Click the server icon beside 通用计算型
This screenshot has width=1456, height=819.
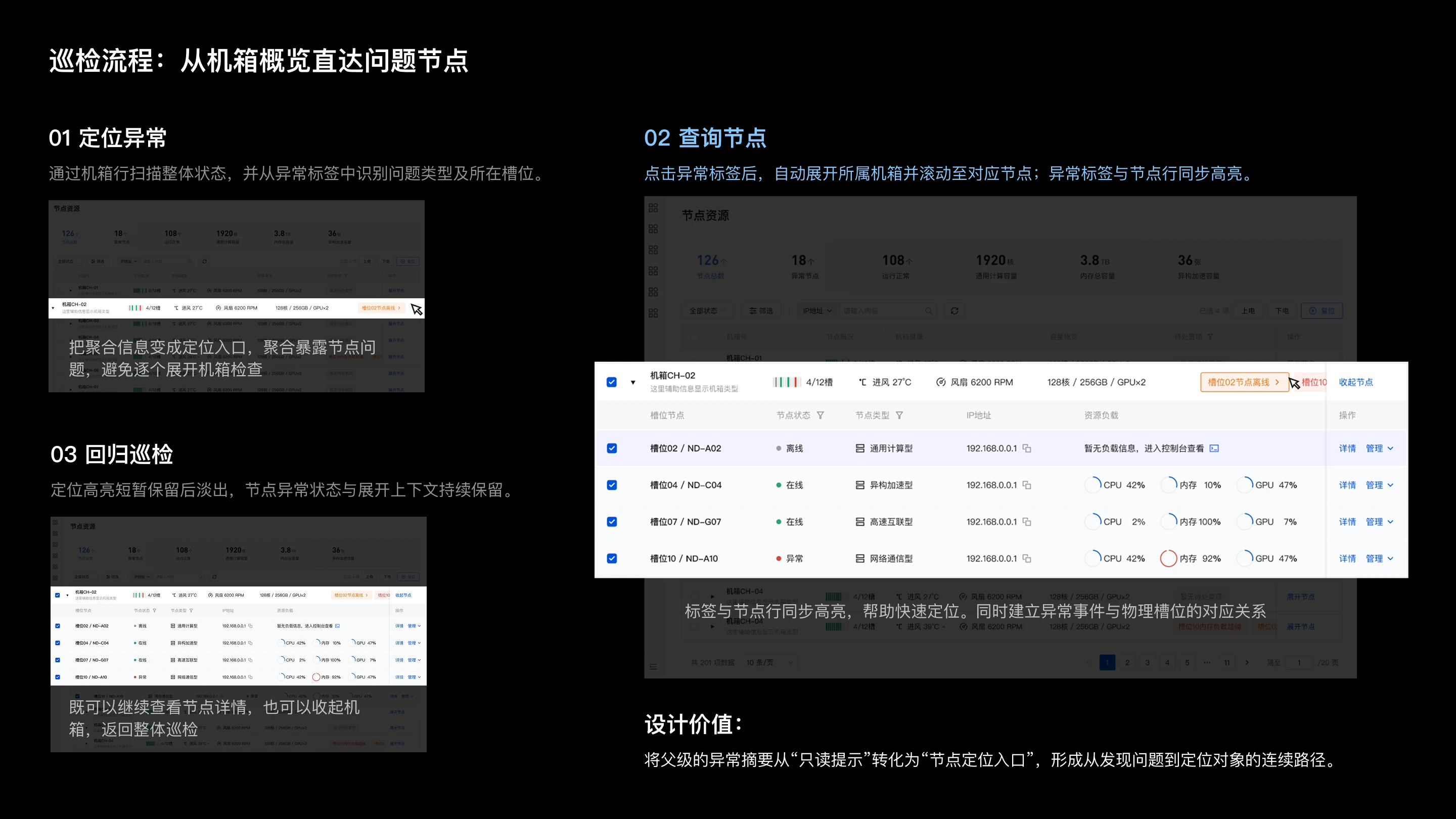coord(859,448)
